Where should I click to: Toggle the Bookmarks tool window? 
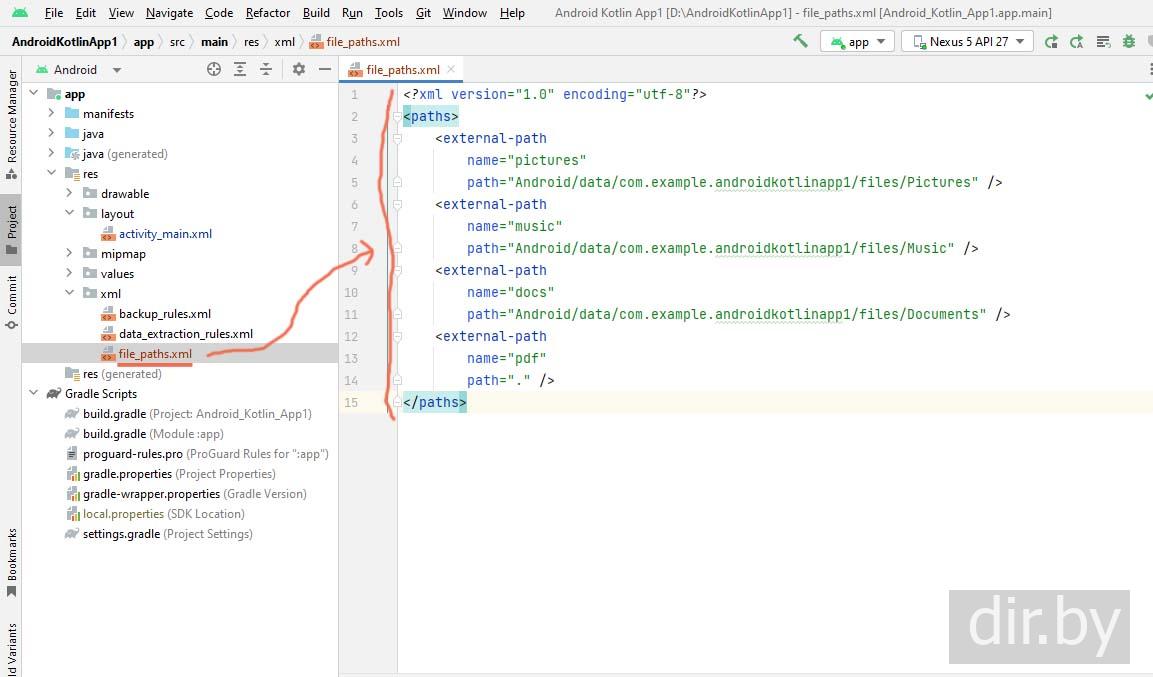[11, 562]
